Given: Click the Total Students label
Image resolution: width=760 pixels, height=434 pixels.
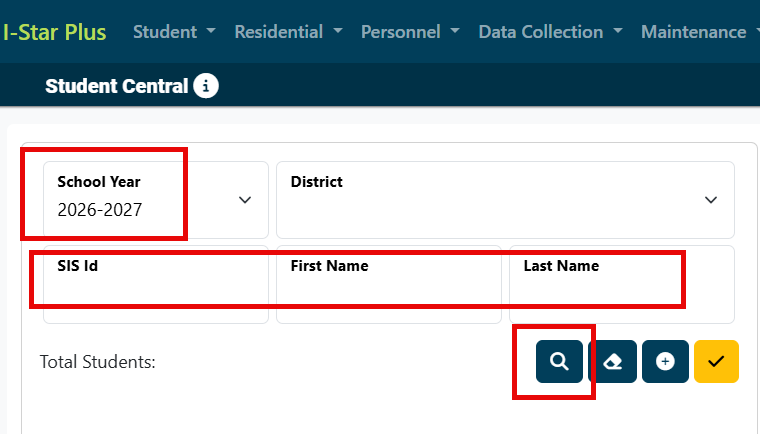Looking at the screenshot, I should 97,362.
